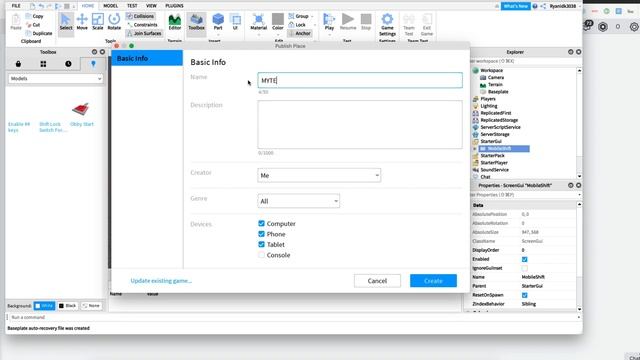
Task: Open the Material picker
Action: (258, 22)
